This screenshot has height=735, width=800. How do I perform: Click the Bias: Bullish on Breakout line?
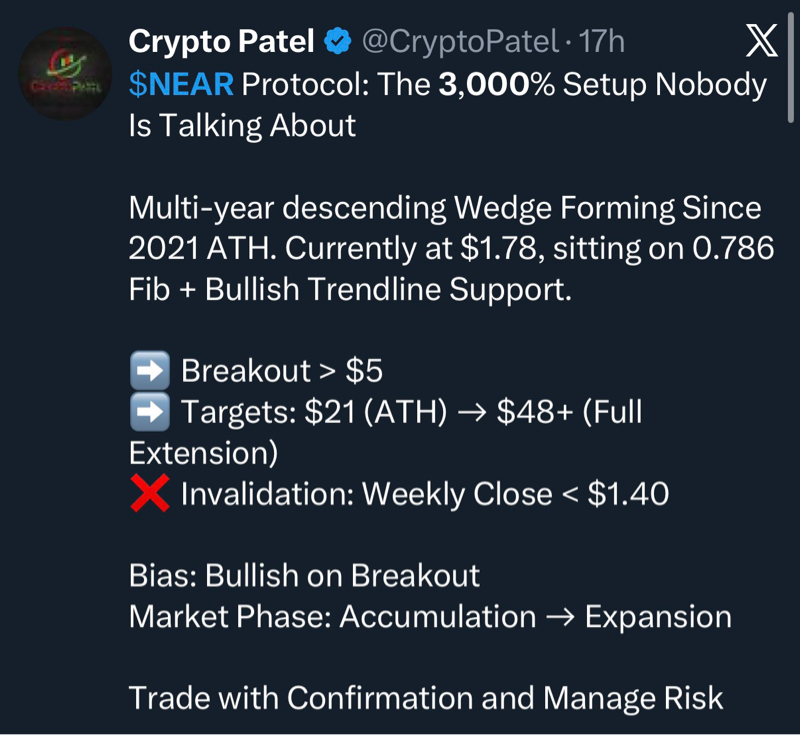(304, 576)
